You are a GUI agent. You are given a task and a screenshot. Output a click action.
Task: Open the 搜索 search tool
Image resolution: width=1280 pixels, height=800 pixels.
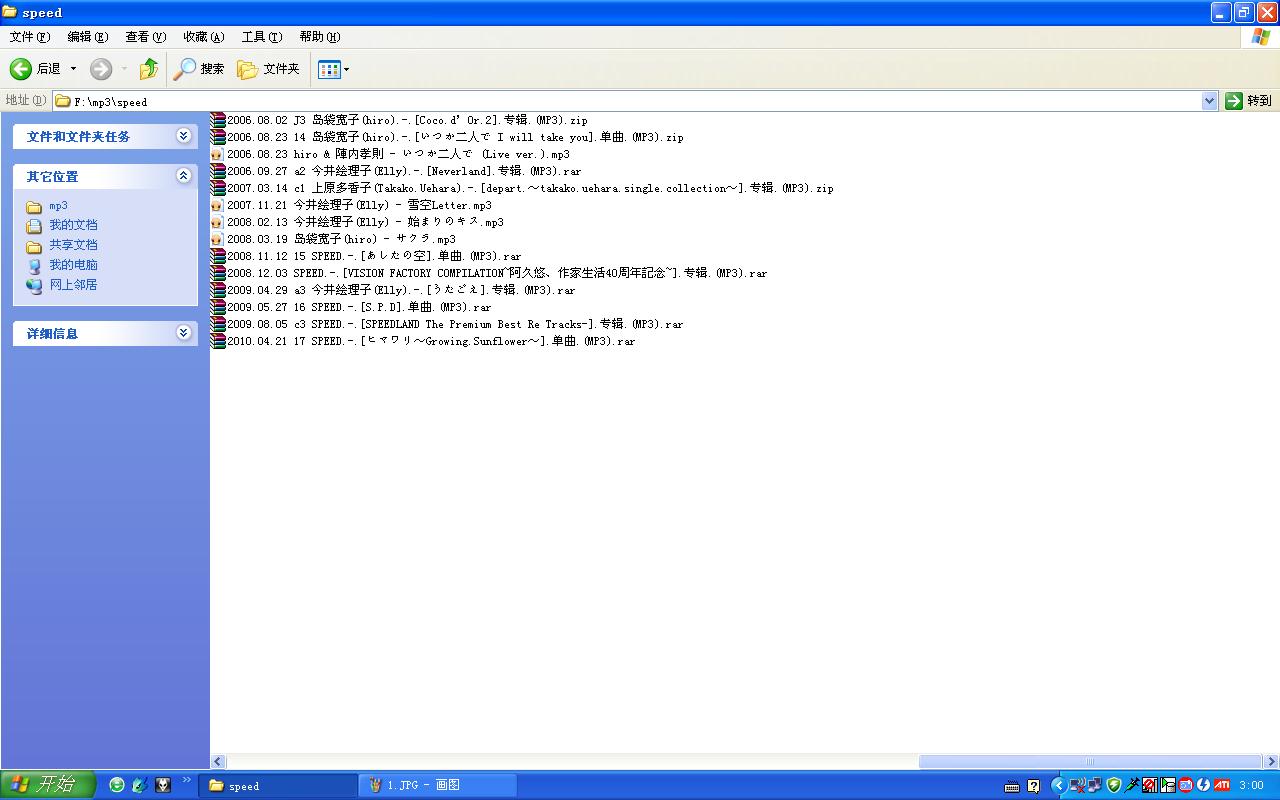199,69
